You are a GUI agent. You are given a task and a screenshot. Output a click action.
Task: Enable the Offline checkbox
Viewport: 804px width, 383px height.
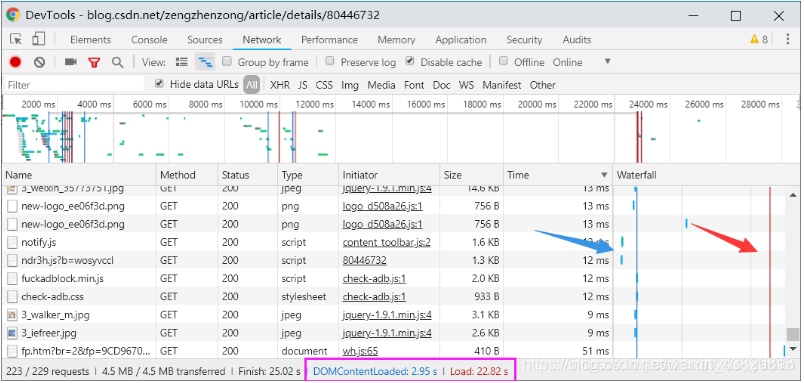(x=504, y=62)
